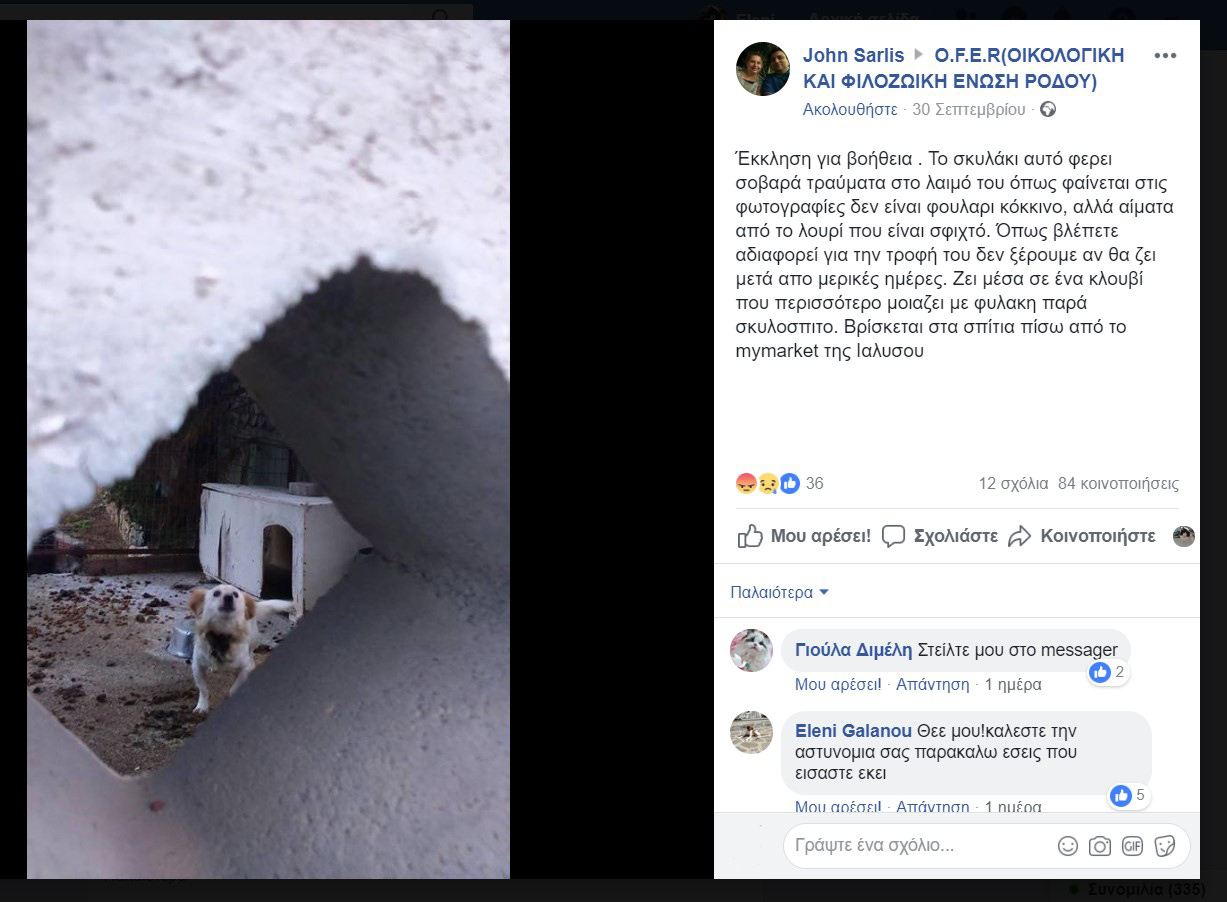
Task: Open the sticker picker icon
Action: (1165, 846)
